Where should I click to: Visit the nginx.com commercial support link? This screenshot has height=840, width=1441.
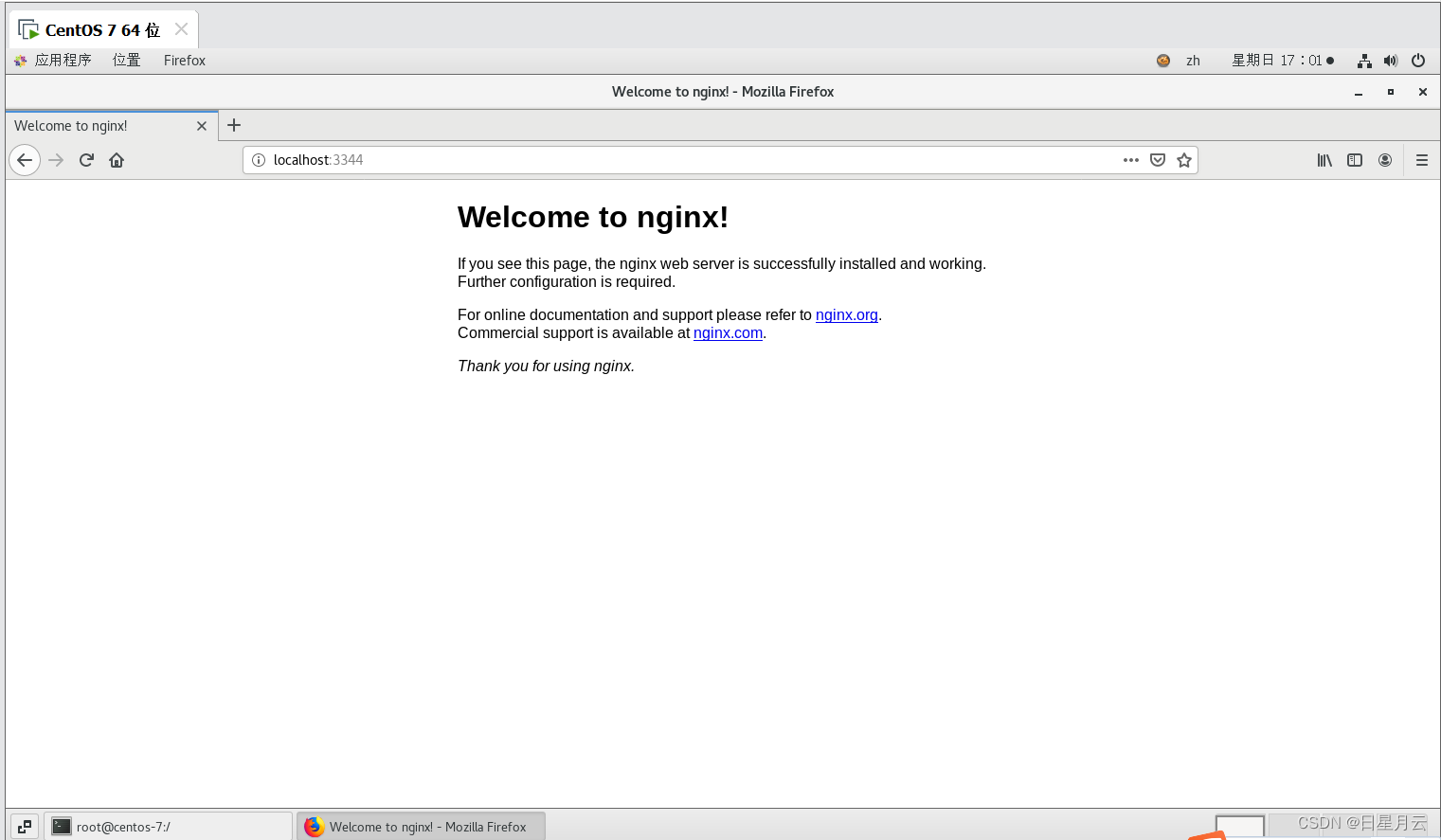point(728,332)
